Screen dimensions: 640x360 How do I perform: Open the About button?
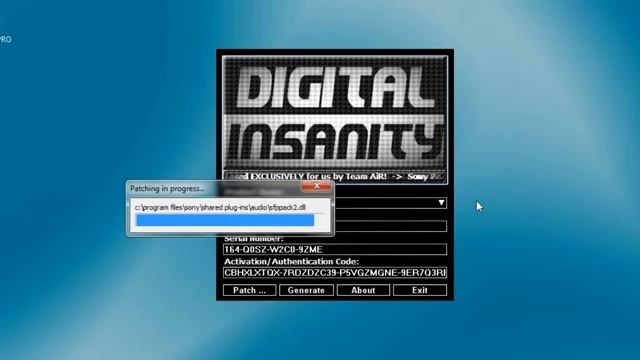(363, 290)
